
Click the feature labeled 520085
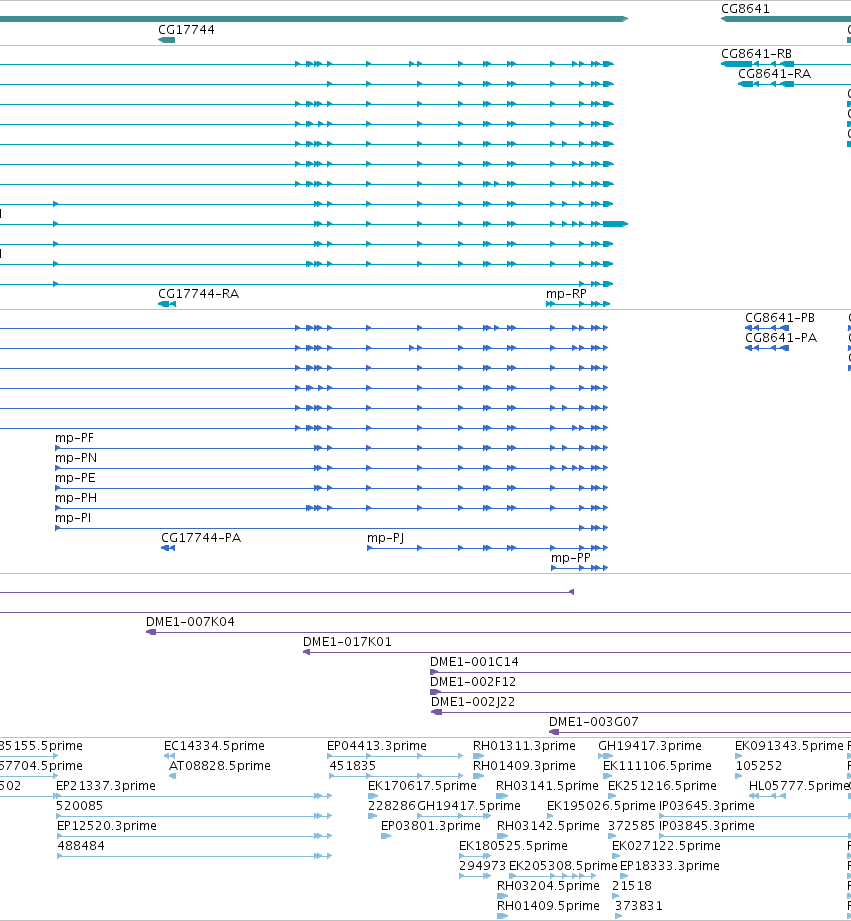[x=79, y=806]
